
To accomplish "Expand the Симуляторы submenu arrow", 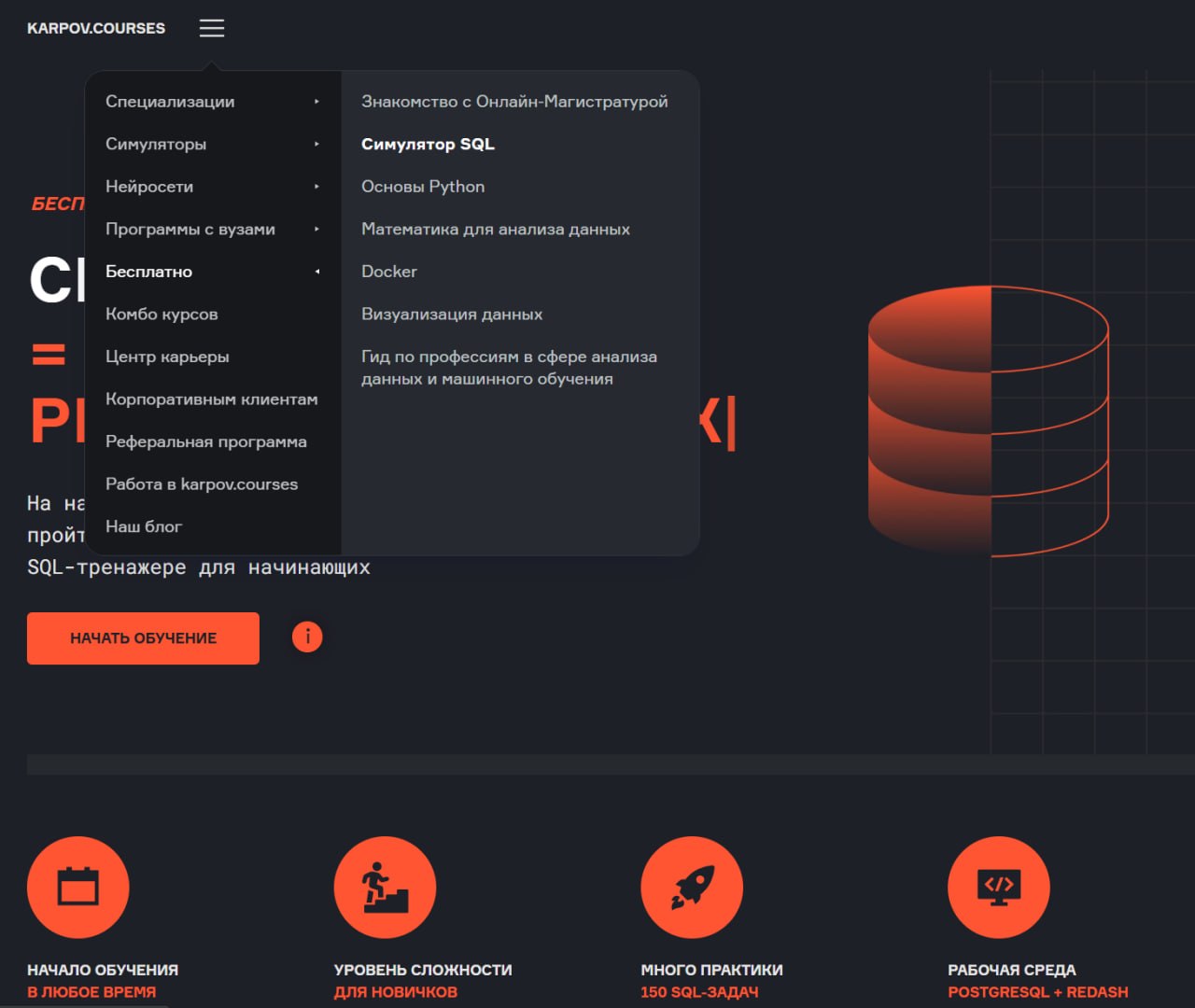I will pyautogui.click(x=316, y=144).
